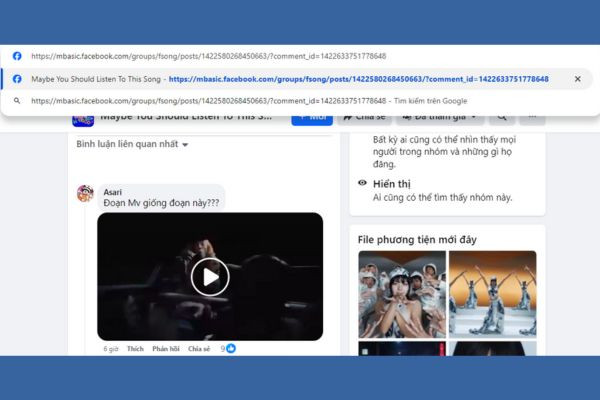Open the highlighted Maybe You Should Listen To This Song suggestion

click(x=297, y=79)
